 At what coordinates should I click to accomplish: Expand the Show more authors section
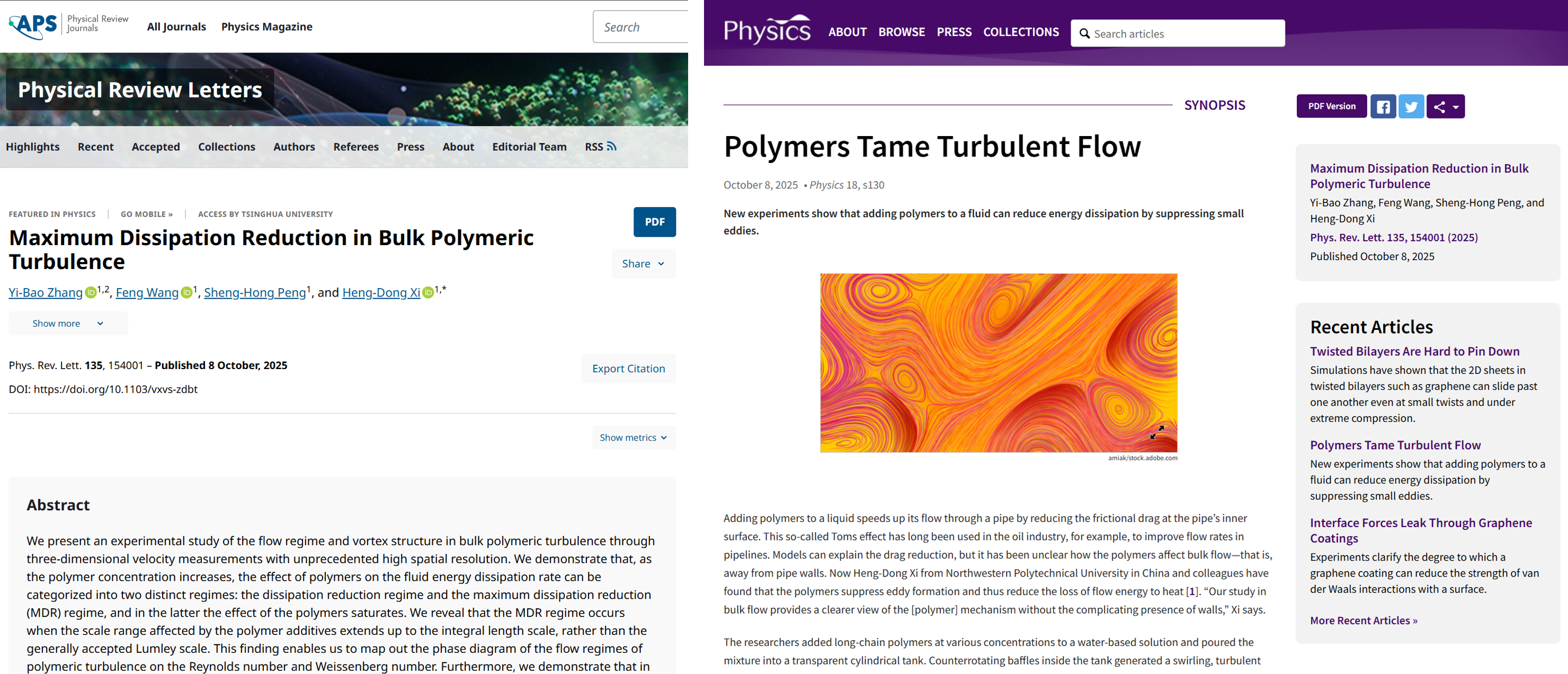coord(68,323)
